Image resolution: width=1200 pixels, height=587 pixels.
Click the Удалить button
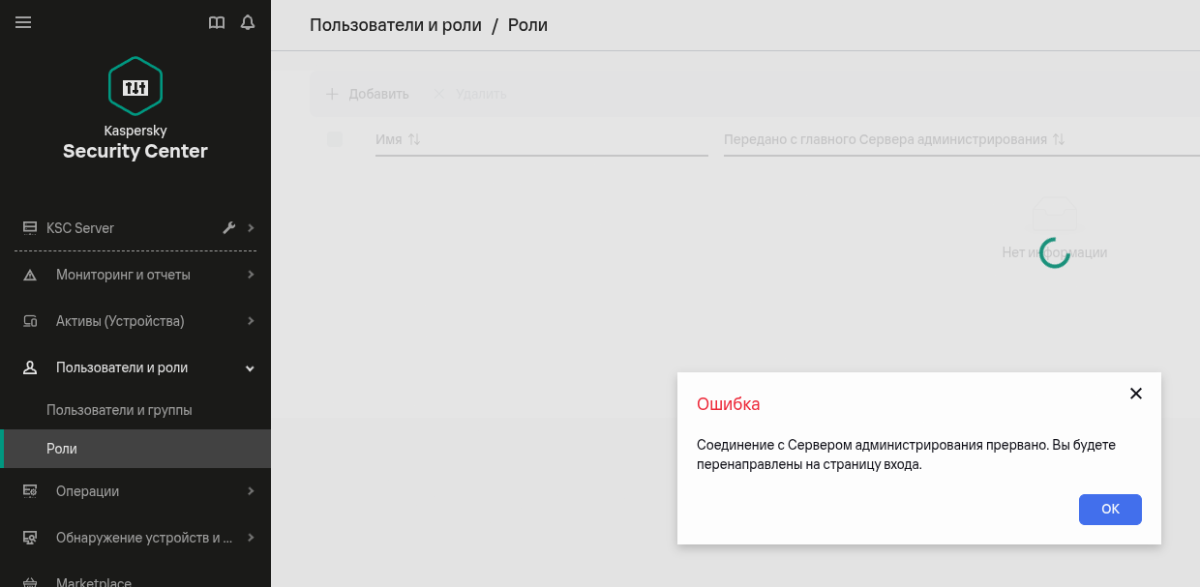(x=470, y=94)
